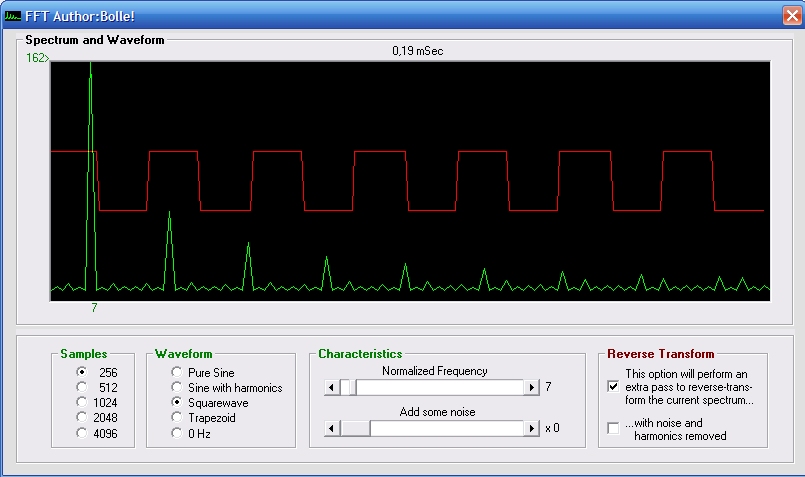Click the Add some noise slider thumb
This screenshot has height=477, width=805.
[x=355, y=428]
